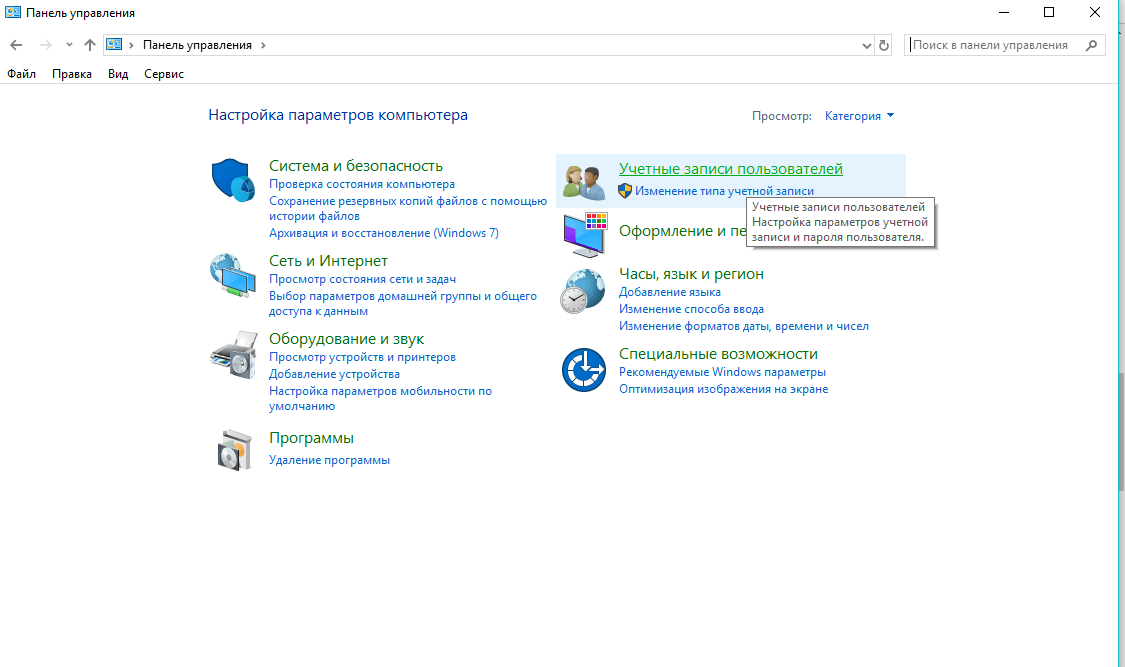Open the Категория view-by dropdown

point(860,115)
